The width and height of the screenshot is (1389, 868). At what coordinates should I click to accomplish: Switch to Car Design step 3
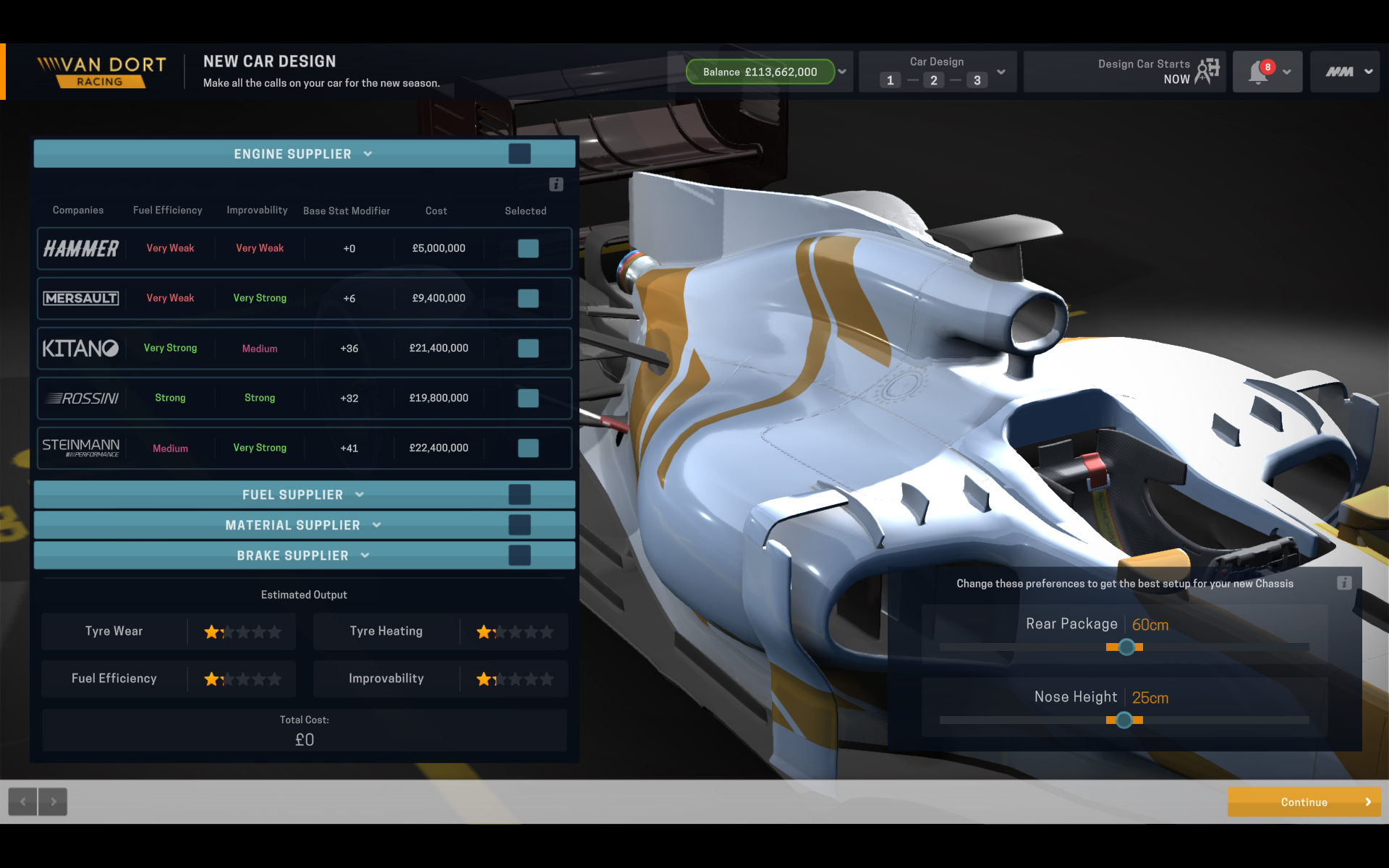pos(977,80)
